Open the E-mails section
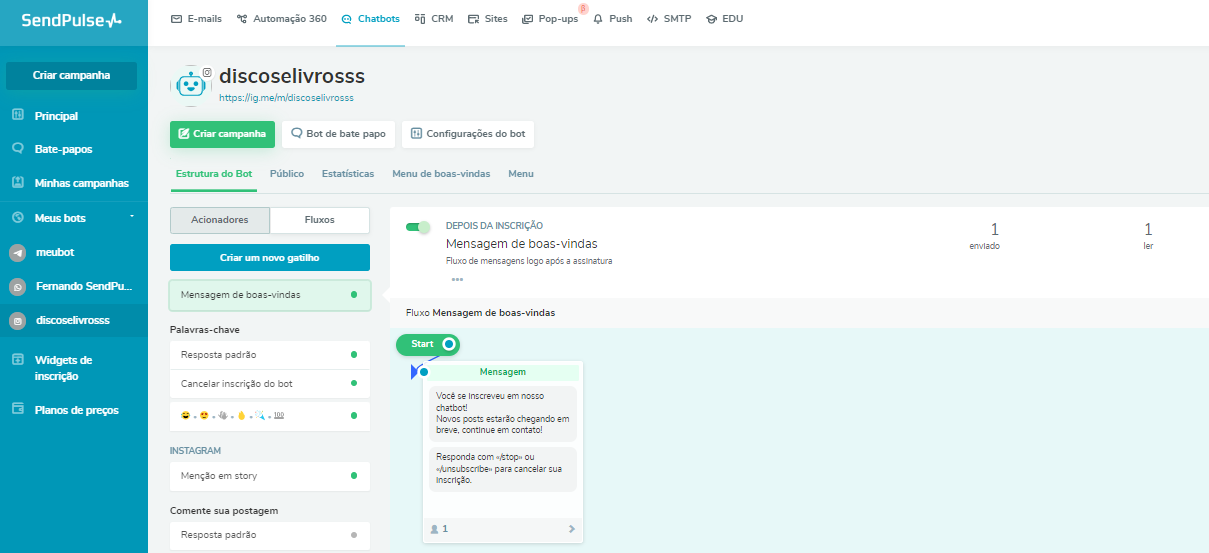The image size is (1209, 553). coord(196,19)
